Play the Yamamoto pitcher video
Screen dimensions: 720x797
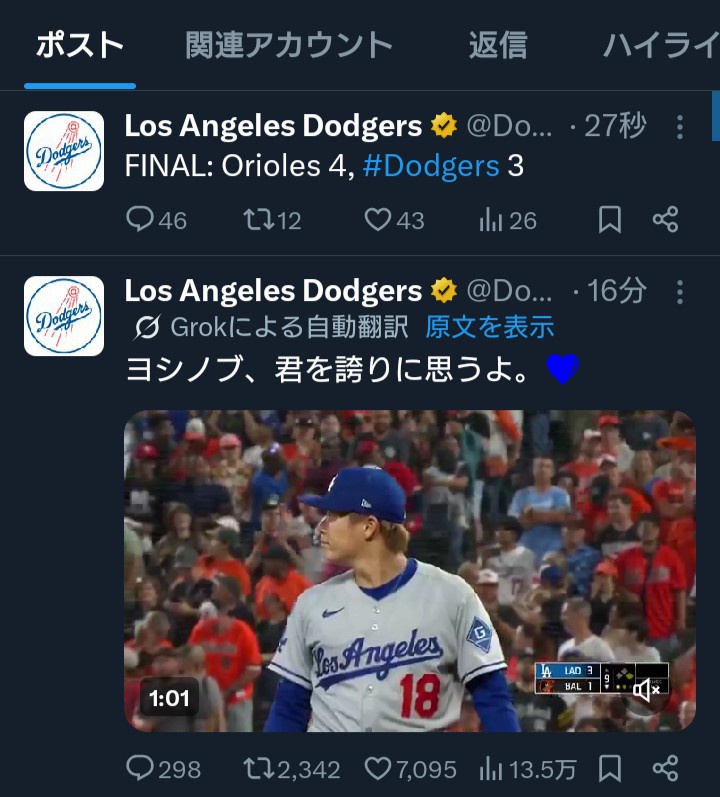point(409,570)
